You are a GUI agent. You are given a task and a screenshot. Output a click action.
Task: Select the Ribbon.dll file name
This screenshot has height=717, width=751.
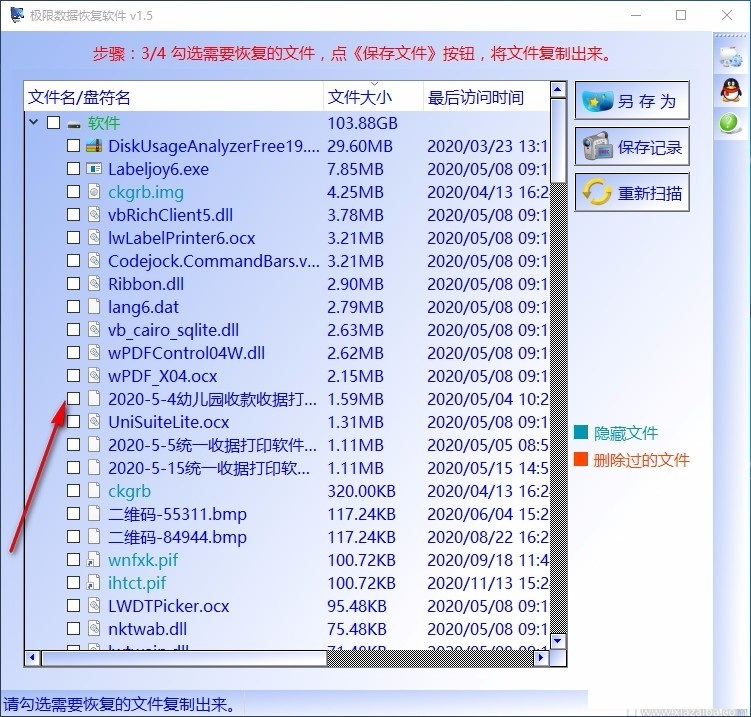tap(146, 284)
